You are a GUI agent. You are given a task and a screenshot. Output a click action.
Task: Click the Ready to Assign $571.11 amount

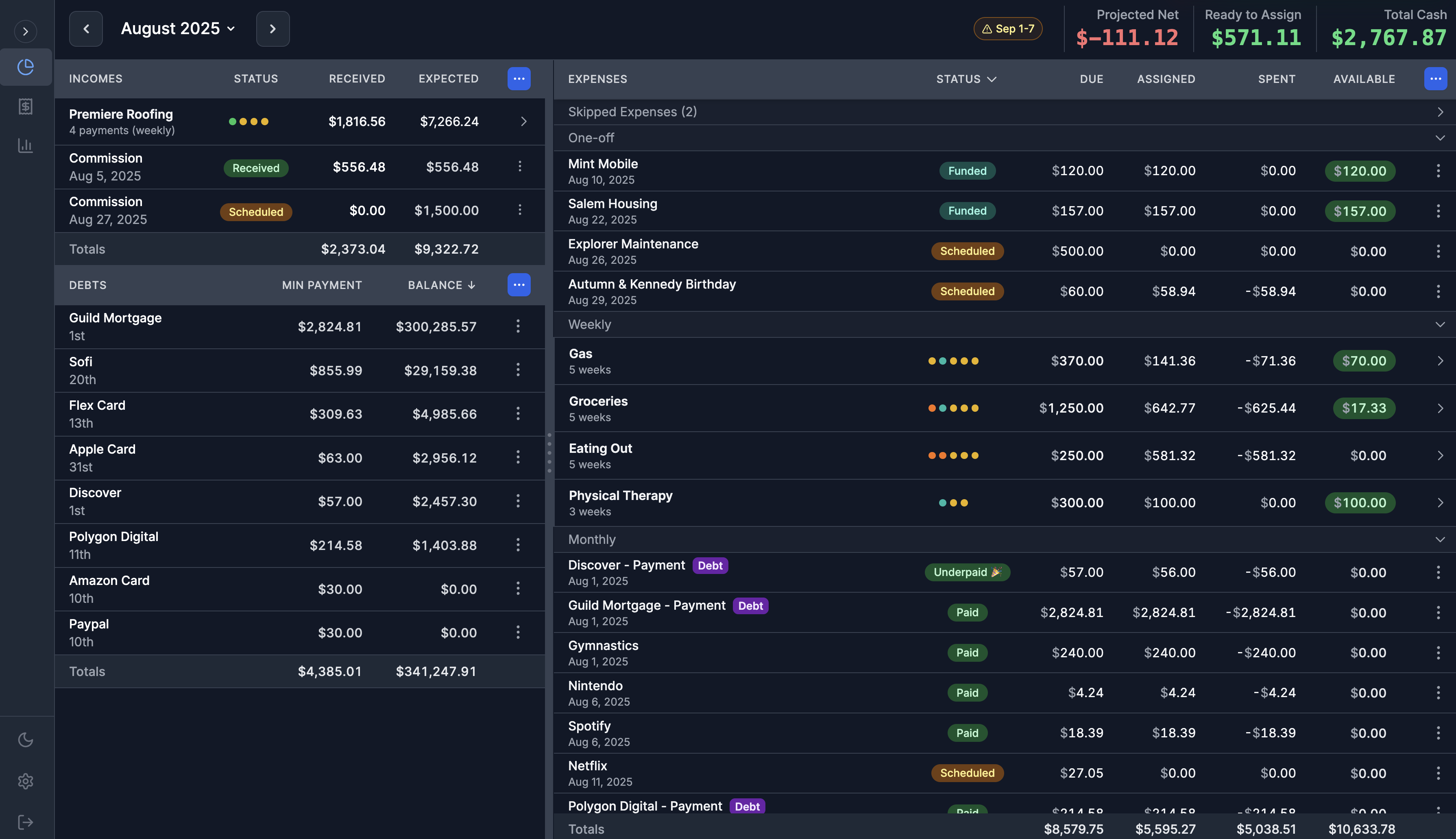[x=1256, y=38]
